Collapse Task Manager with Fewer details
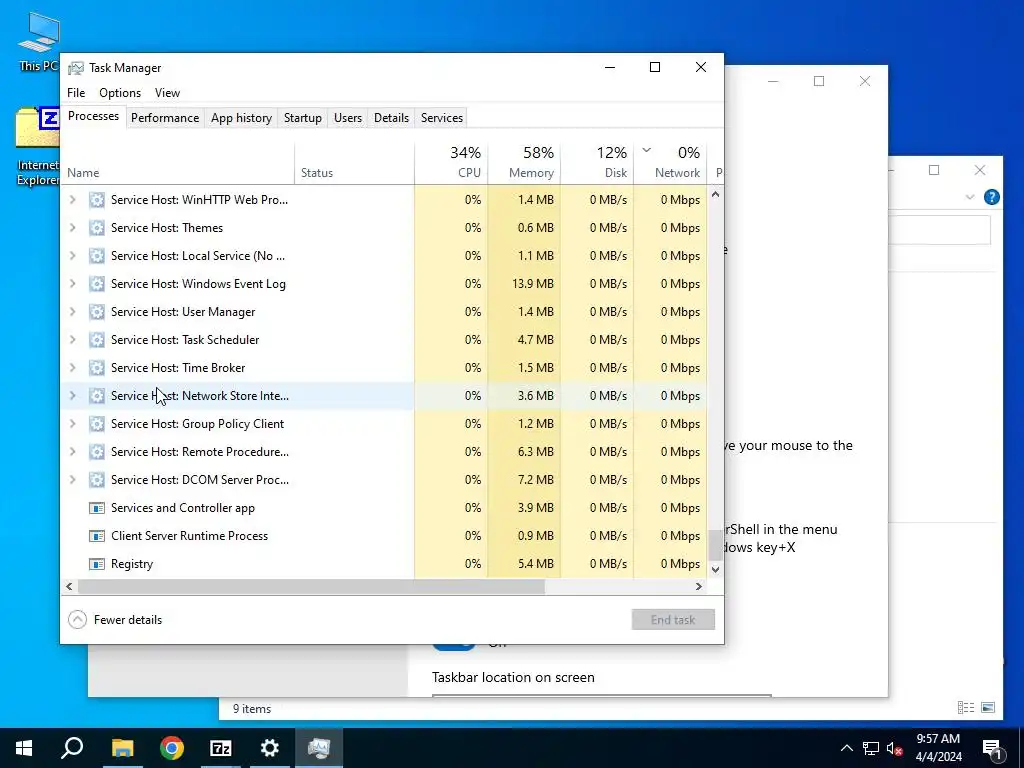This screenshot has width=1024, height=768. 116,620
